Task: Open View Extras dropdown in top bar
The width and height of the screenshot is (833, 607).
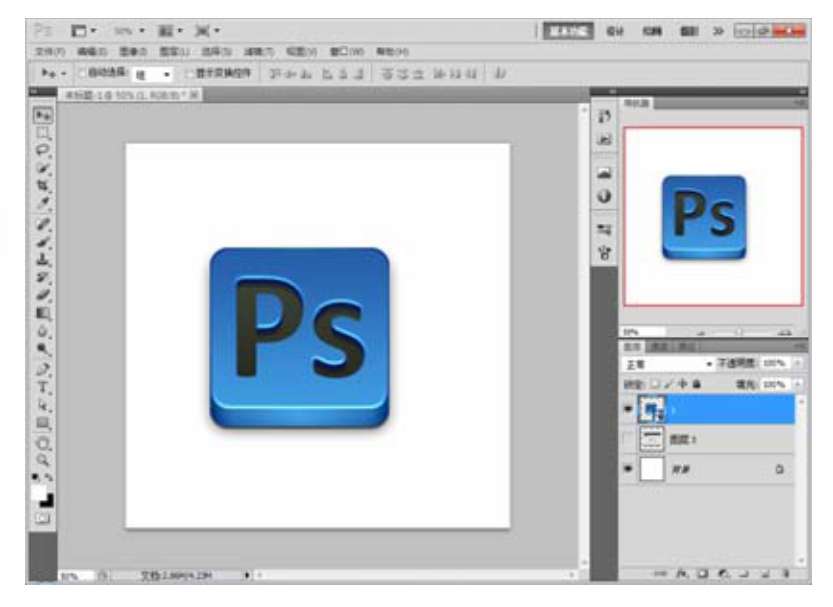Action: [84, 31]
